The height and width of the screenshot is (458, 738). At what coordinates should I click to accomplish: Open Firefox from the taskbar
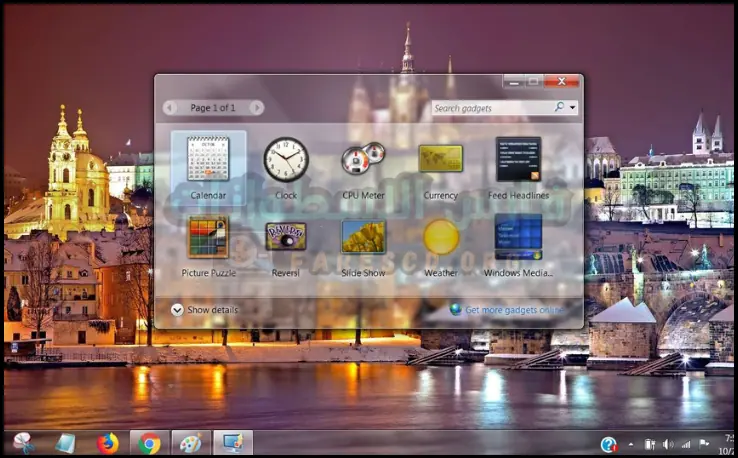[x=107, y=442]
